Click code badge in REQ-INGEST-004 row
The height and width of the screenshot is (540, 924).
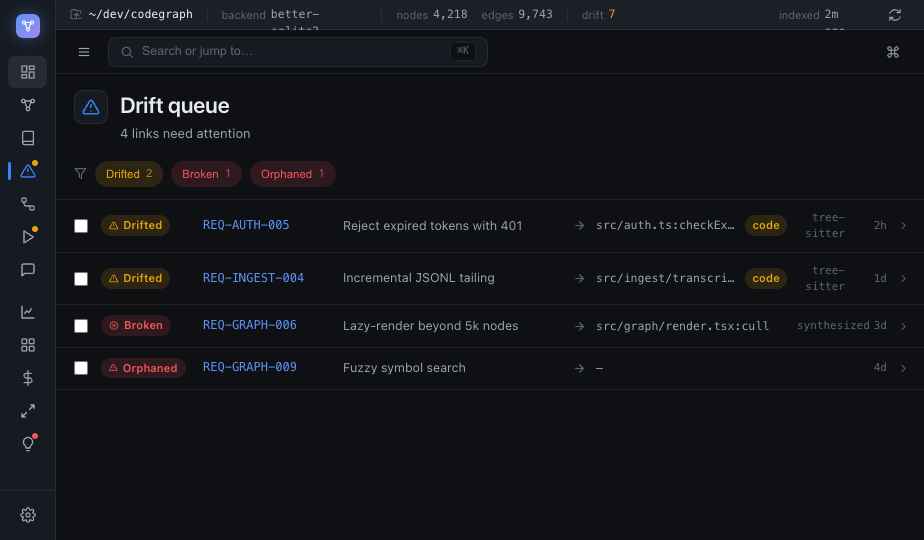click(x=765, y=278)
